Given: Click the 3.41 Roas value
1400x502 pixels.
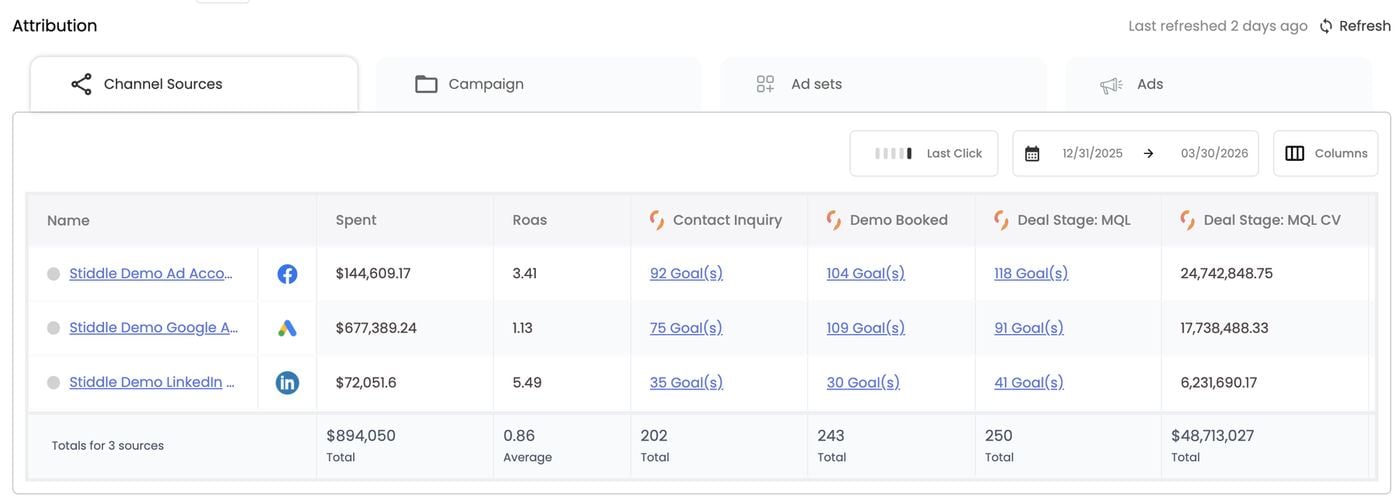Looking at the screenshot, I should 525,273.
